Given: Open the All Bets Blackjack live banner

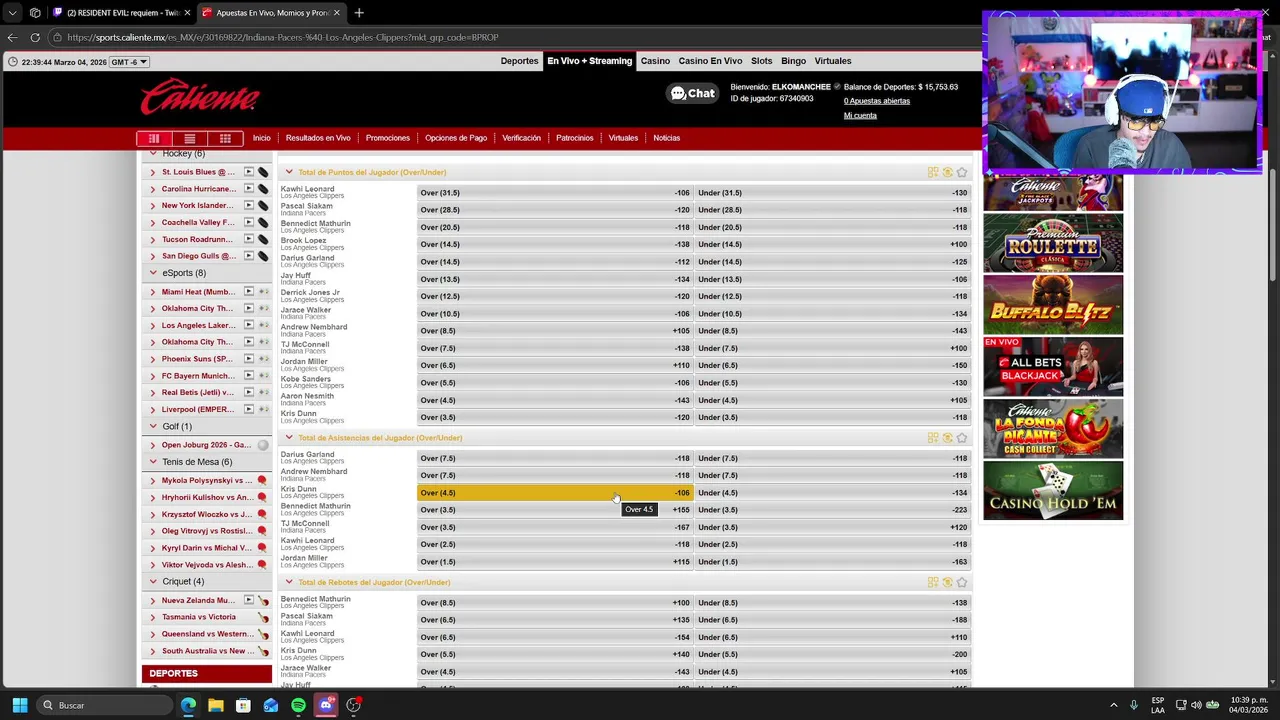Looking at the screenshot, I should tap(1053, 367).
